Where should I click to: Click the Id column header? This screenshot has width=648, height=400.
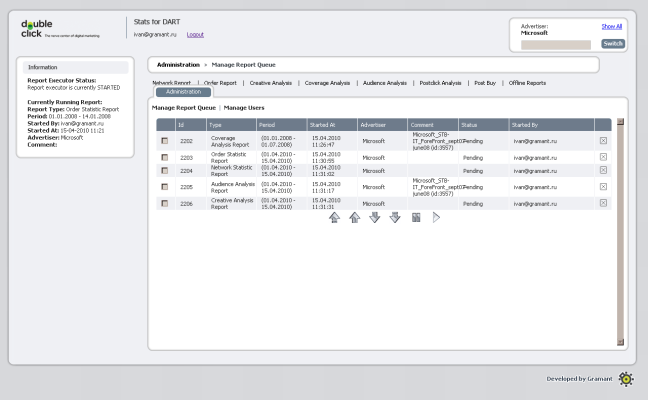tap(191, 125)
